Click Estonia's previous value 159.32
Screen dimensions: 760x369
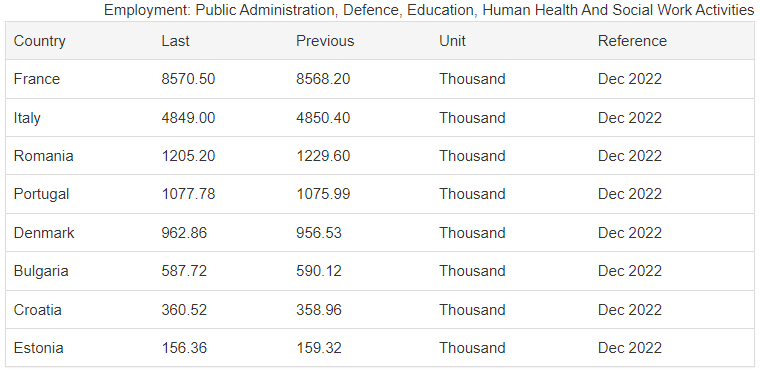pyautogui.click(x=318, y=348)
